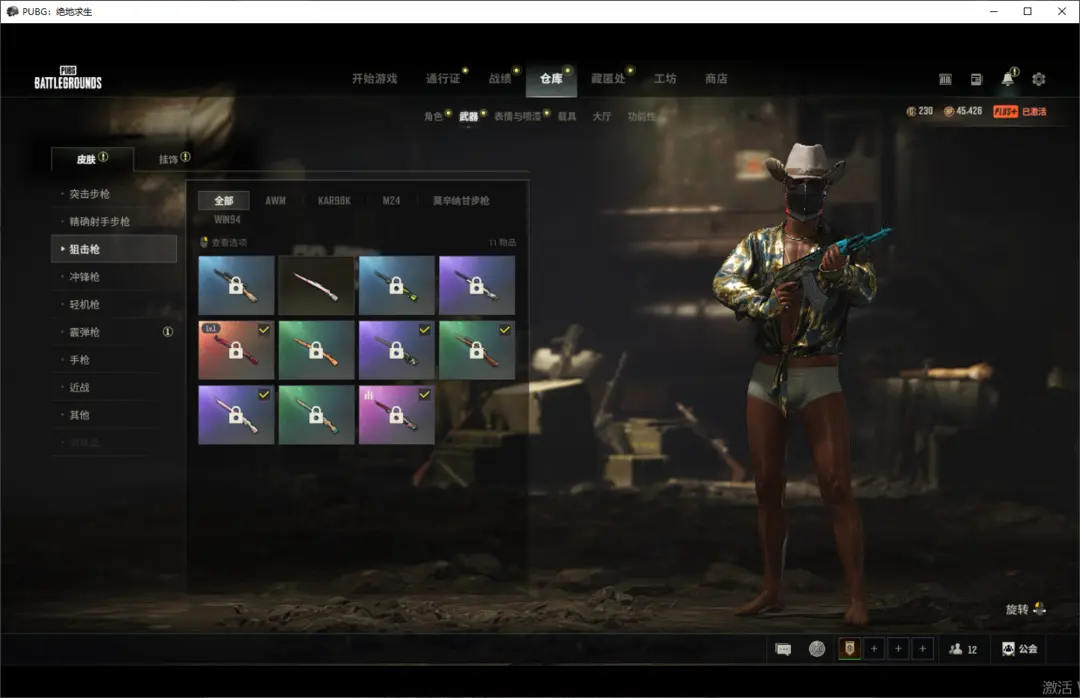Open the chat speech-bubble icon
The width and height of the screenshot is (1080, 698).
coord(783,649)
